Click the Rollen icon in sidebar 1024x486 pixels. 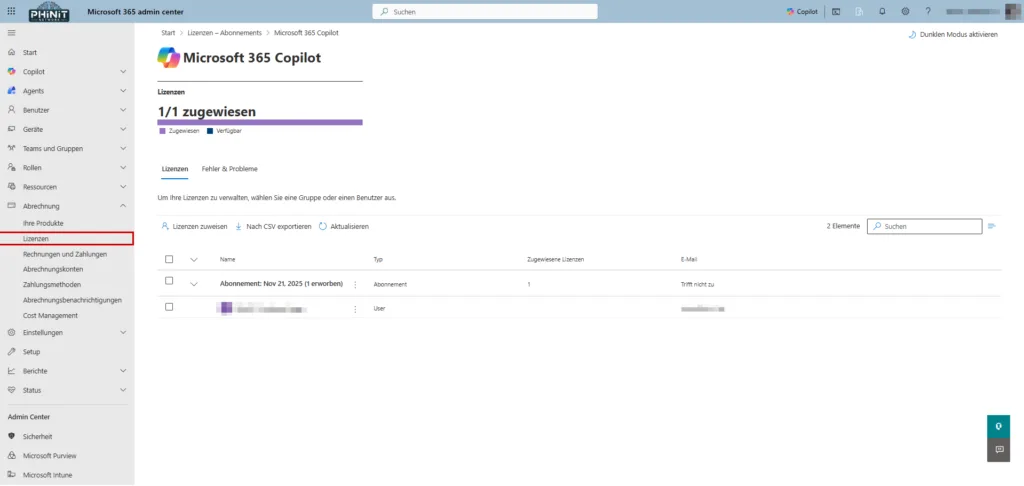click(x=11, y=168)
